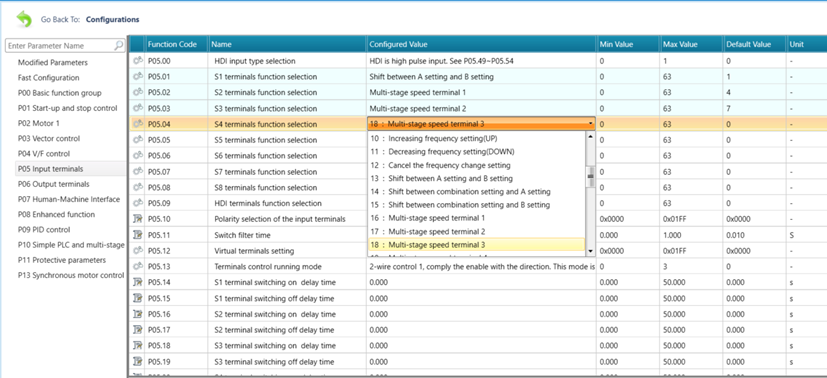This screenshot has width=827, height=378.
Task: Click the edit icon for P05.14
Action: [138, 282]
